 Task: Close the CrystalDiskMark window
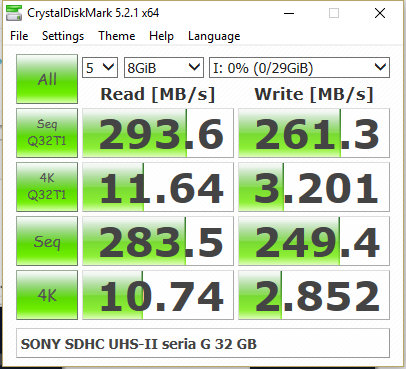380,13
